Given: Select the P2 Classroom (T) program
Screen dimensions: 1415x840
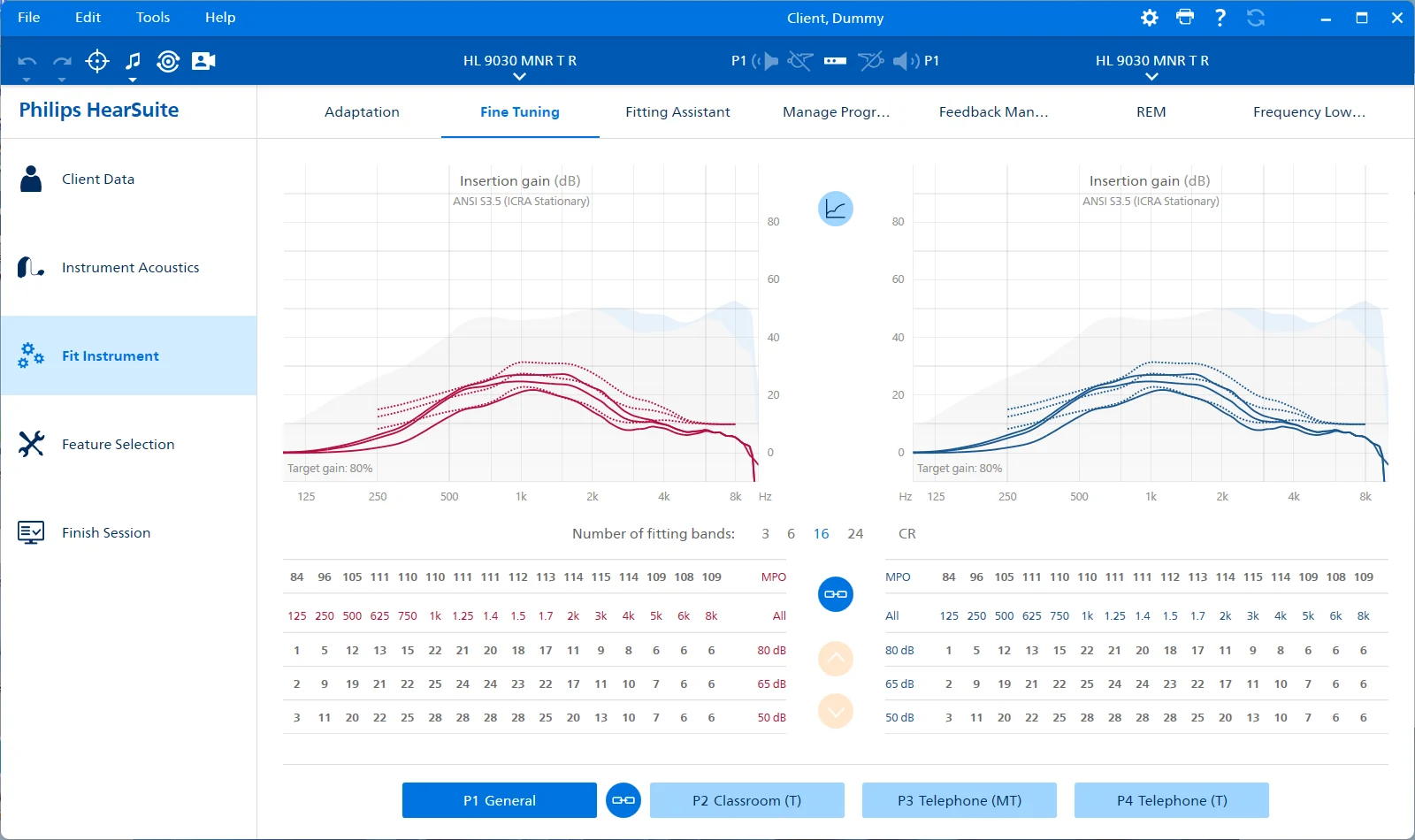Looking at the screenshot, I should (x=747, y=800).
